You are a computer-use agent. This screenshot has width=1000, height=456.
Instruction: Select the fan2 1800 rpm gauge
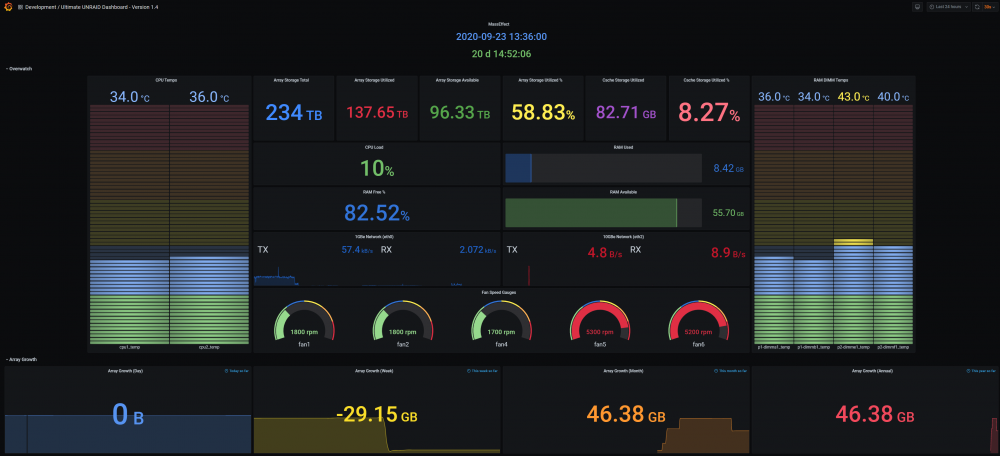coord(402,323)
